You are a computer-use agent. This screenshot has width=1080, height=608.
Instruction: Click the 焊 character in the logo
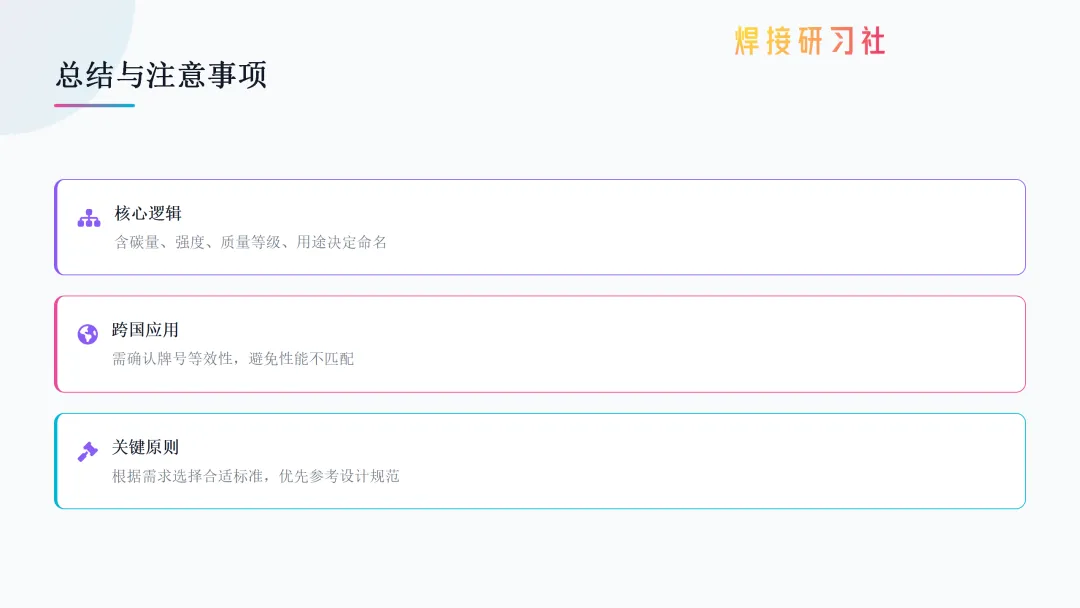(748, 41)
